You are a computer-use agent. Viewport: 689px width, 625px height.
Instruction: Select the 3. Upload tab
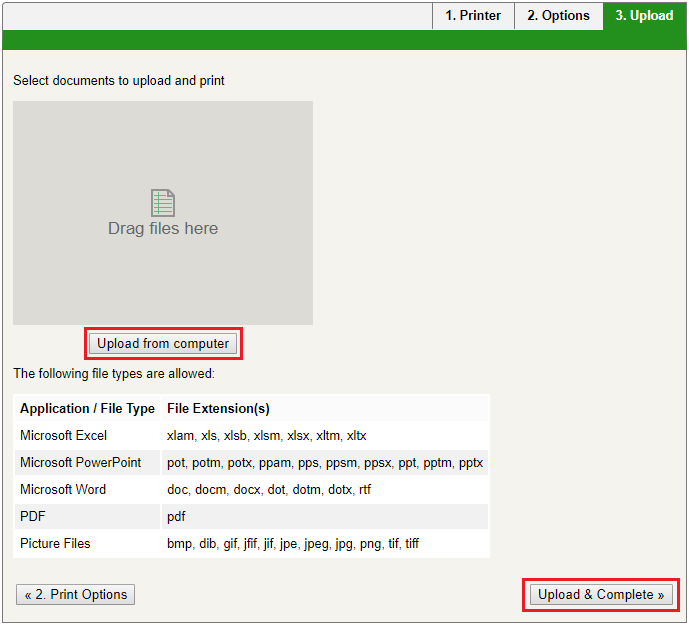[644, 16]
